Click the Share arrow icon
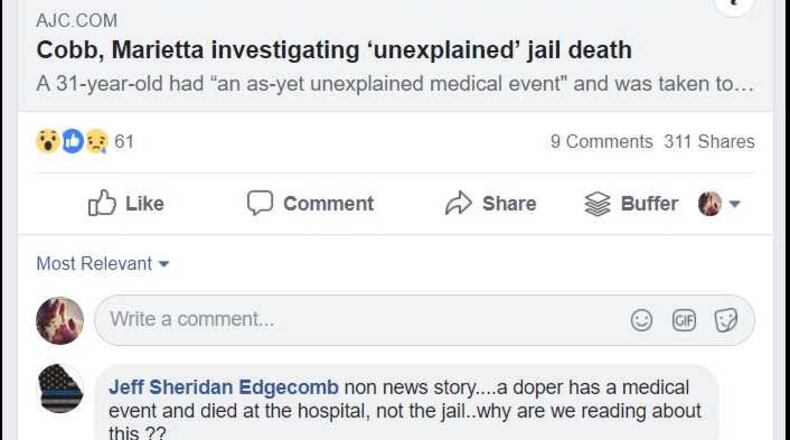This screenshot has width=790, height=440. (458, 204)
